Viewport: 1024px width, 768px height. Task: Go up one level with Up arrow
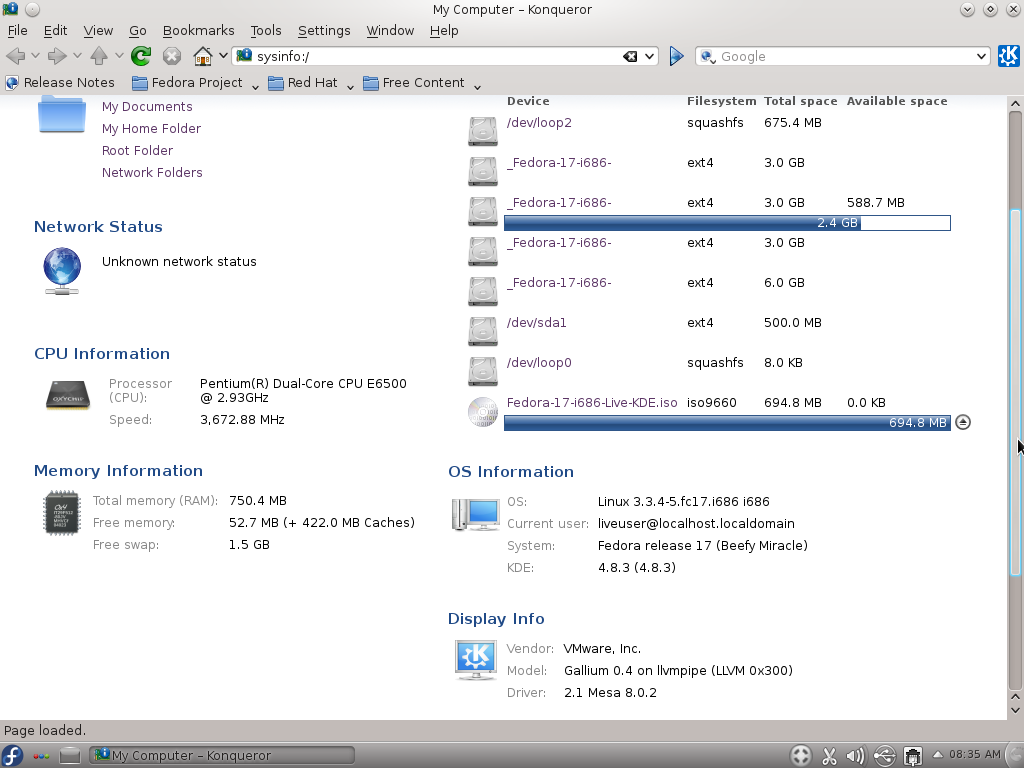point(99,56)
